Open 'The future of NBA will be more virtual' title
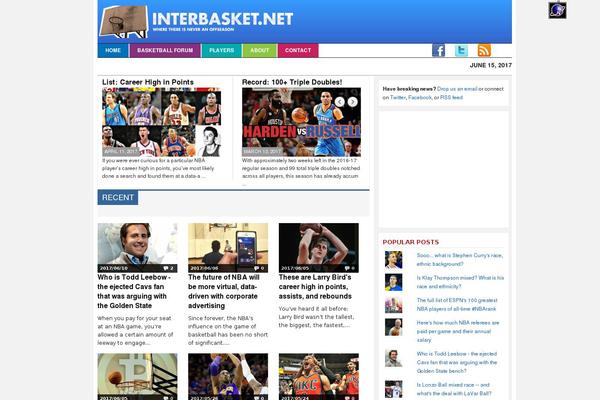The width and height of the screenshot is (600, 400). point(224,291)
